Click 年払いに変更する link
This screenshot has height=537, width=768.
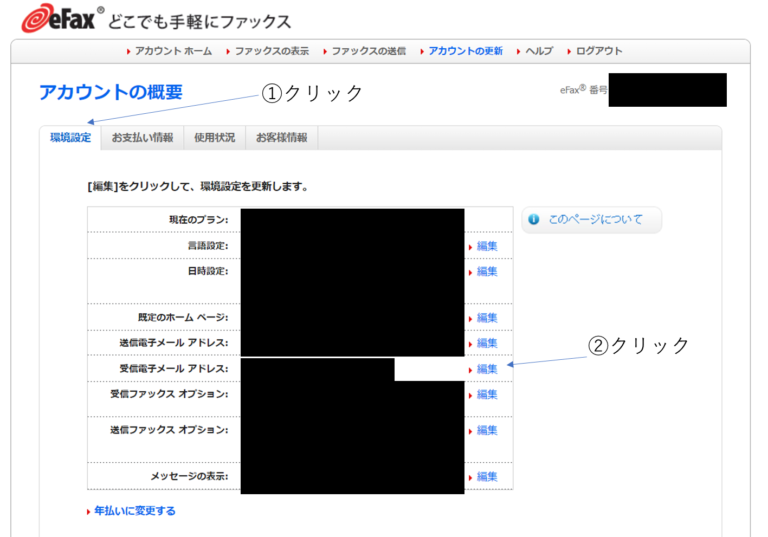click(135, 511)
